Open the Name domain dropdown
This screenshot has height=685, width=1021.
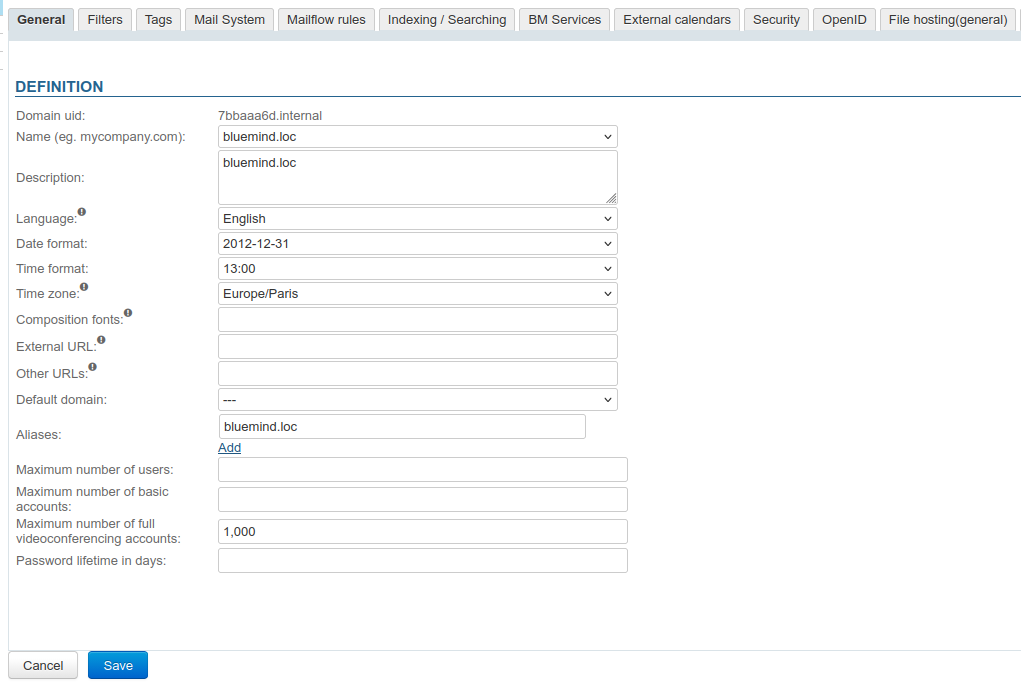[x=417, y=137]
